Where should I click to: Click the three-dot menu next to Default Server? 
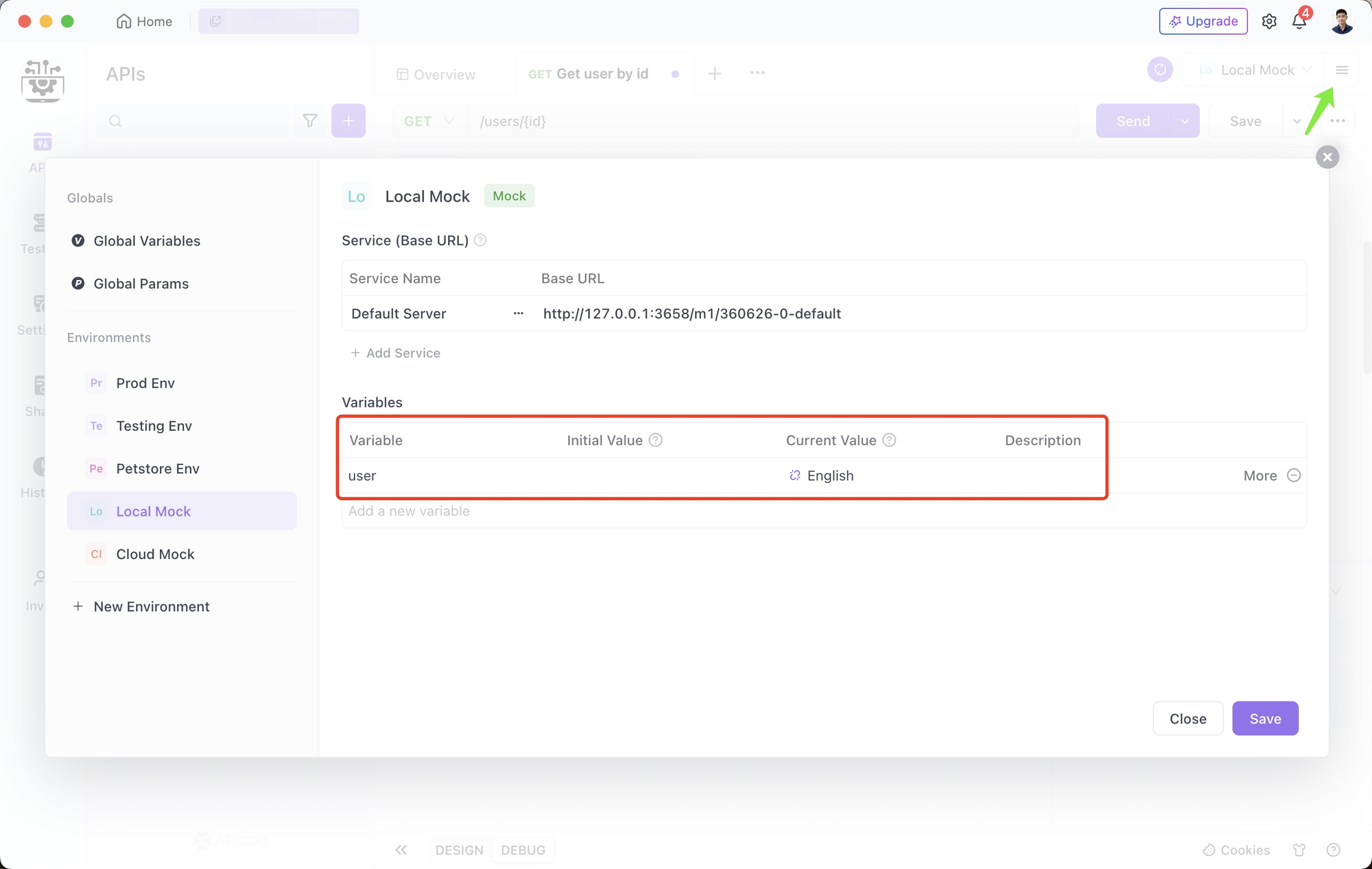point(519,314)
